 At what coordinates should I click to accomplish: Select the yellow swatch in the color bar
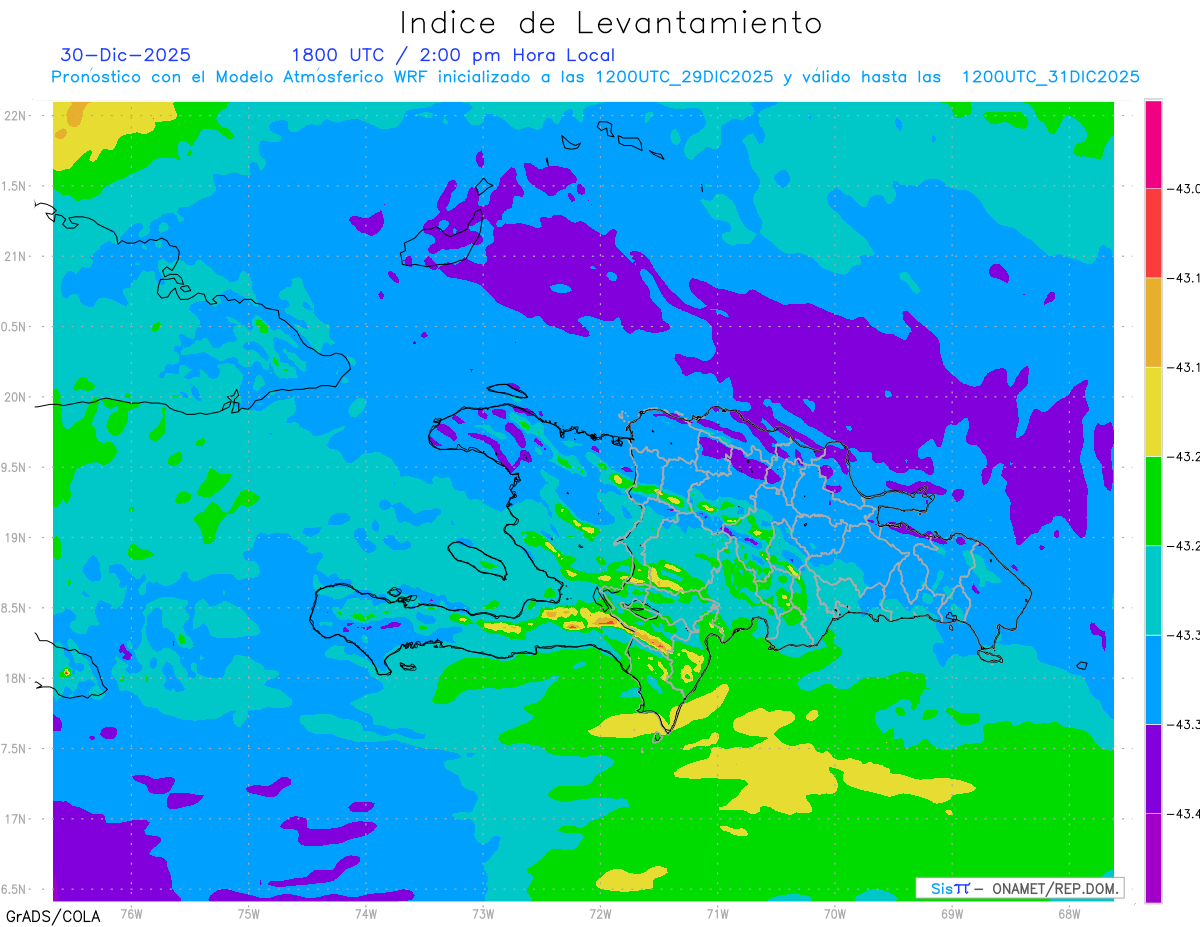click(x=1153, y=411)
